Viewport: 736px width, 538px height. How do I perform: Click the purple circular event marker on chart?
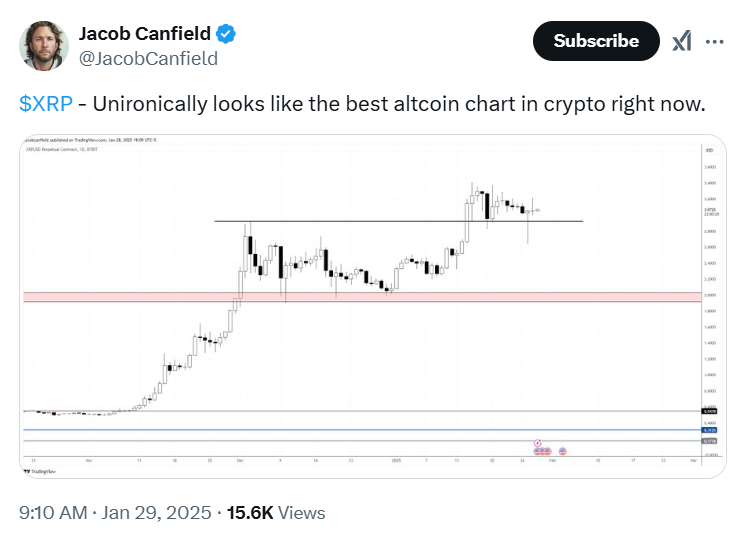538,443
